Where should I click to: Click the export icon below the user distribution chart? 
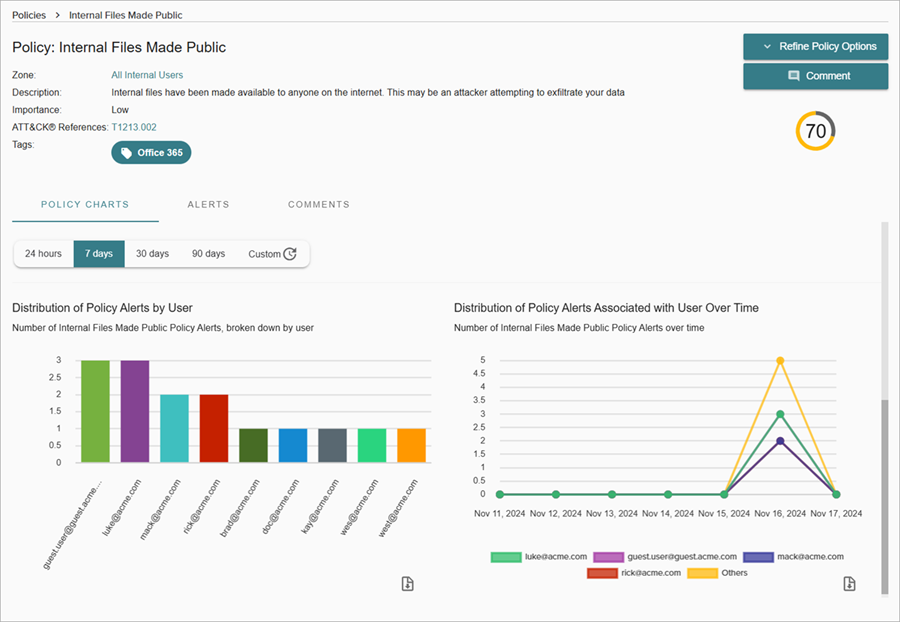pyautogui.click(x=407, y=583)
